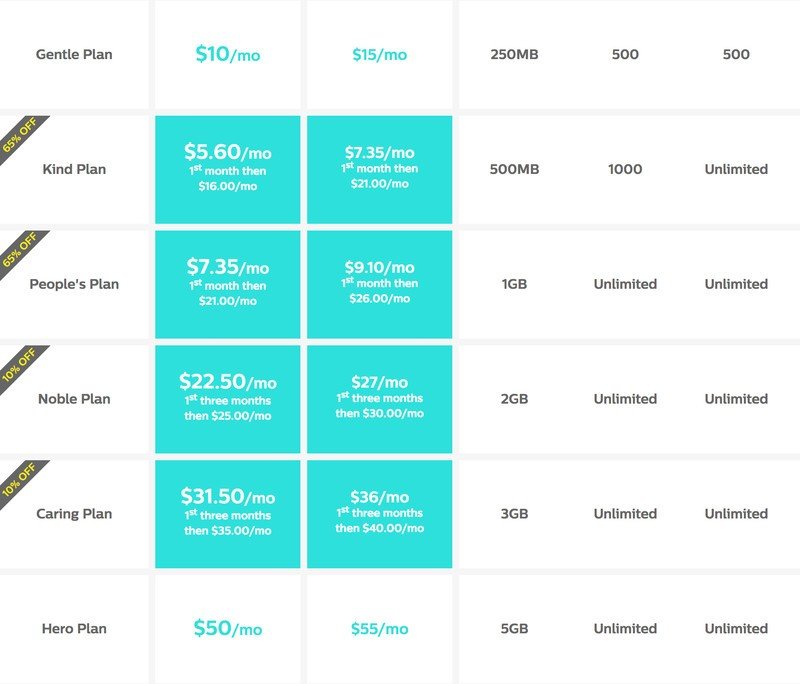800x684 pixels.
Task: Click the Hero Plan $55/mo price
Action: (x=379, y=629)
